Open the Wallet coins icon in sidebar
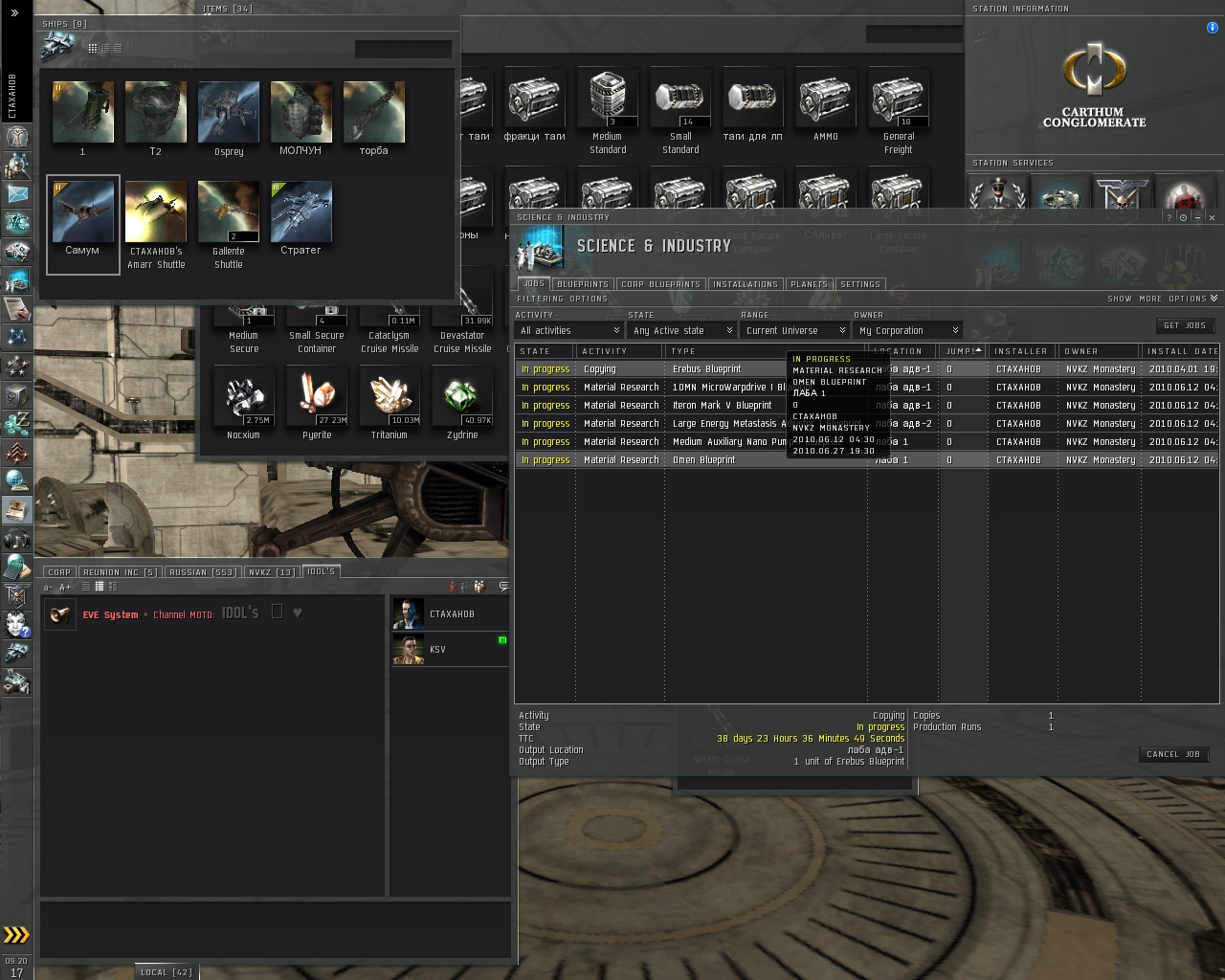 click(x=16, y=424)
